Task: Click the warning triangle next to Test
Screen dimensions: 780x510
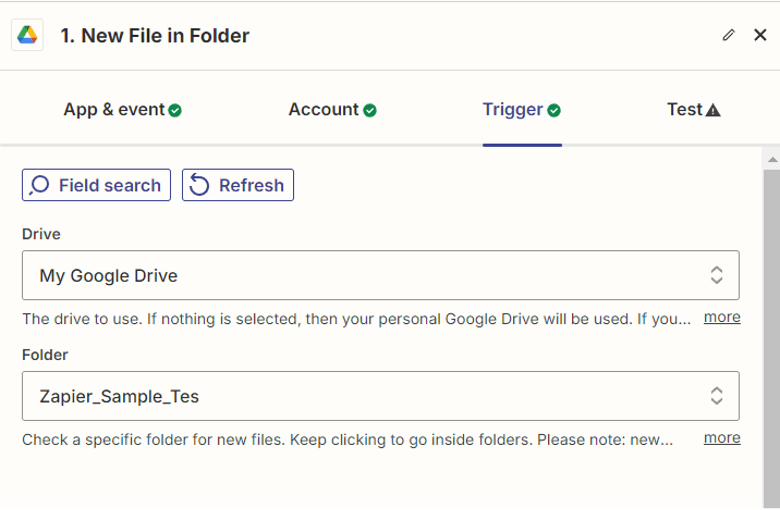Action: [x=713, y=110]
